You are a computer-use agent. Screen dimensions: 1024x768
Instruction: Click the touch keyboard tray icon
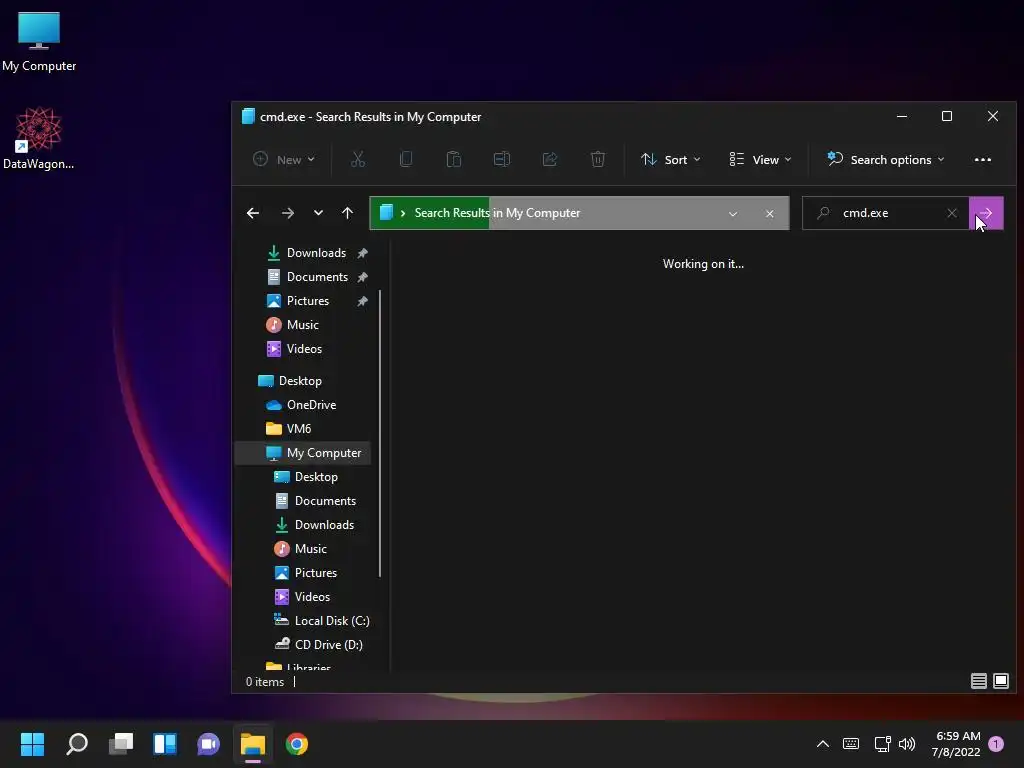(851, 744)
